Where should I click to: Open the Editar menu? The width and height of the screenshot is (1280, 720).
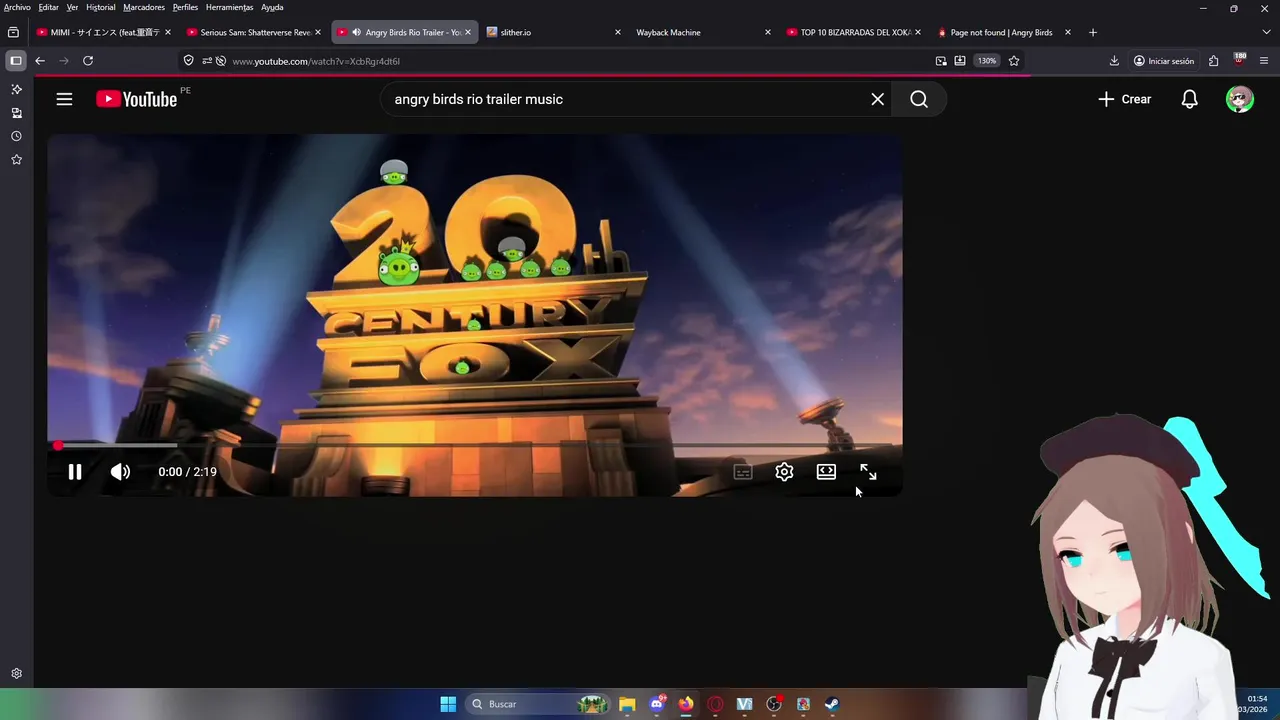click(48, 7)
